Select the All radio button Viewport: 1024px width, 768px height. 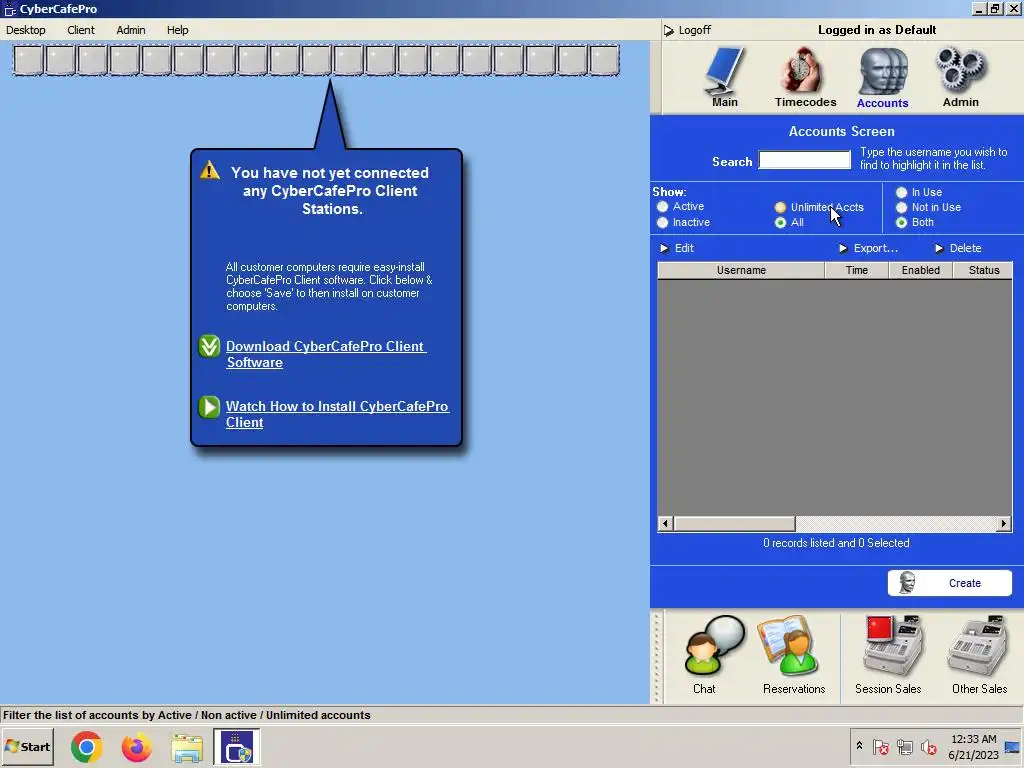pyautogui.click(x=780, y=223)
